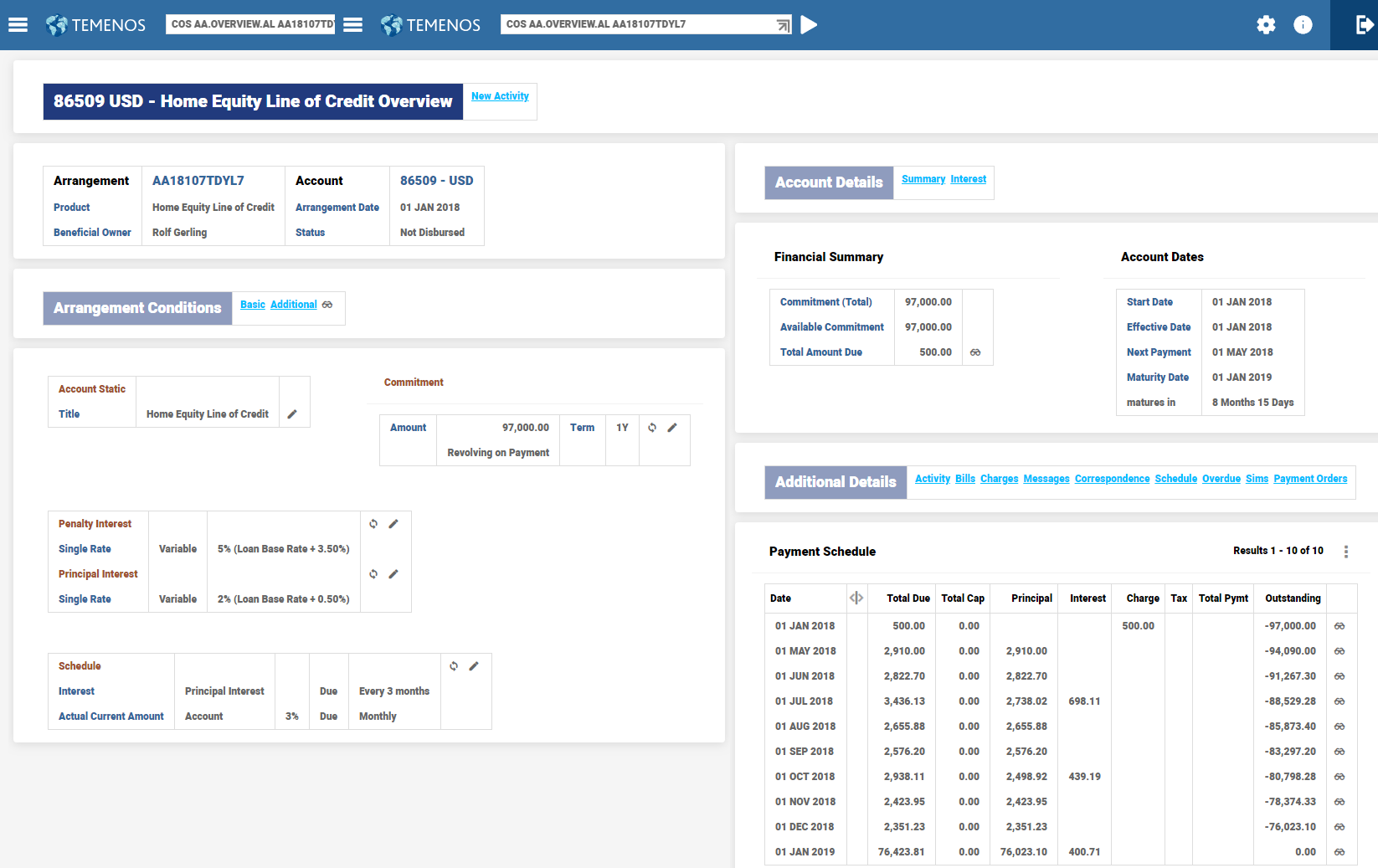
Task: Open Payment Schedule three-dot options menu
Action: (x=1346, y=552)
